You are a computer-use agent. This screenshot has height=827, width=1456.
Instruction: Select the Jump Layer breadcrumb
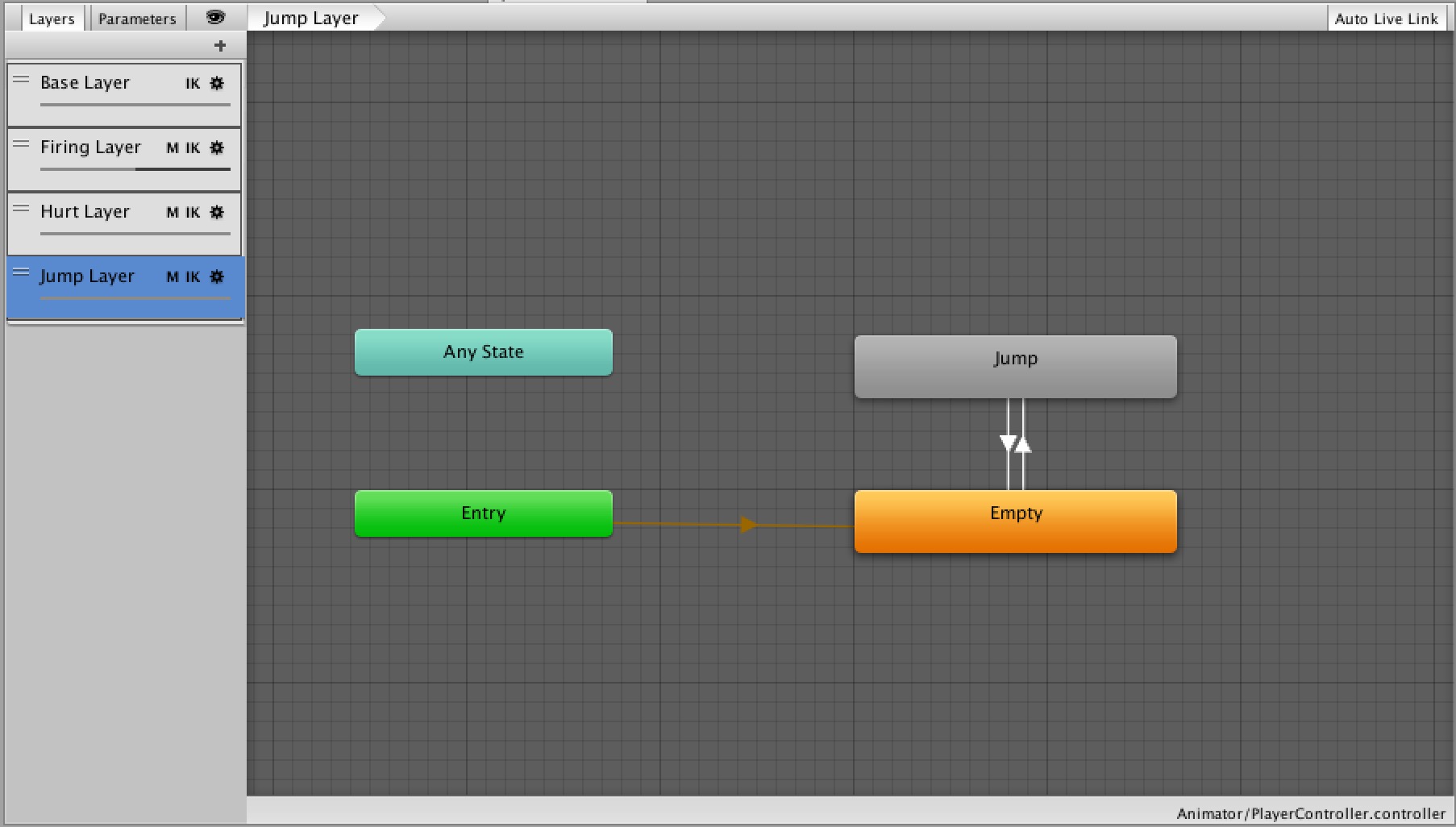[x=311, y=18]
